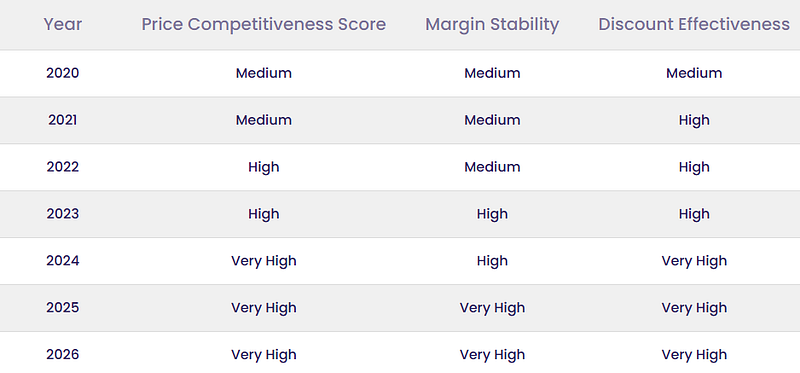Click 2021 Discount Effectiveness High cell

694,120
